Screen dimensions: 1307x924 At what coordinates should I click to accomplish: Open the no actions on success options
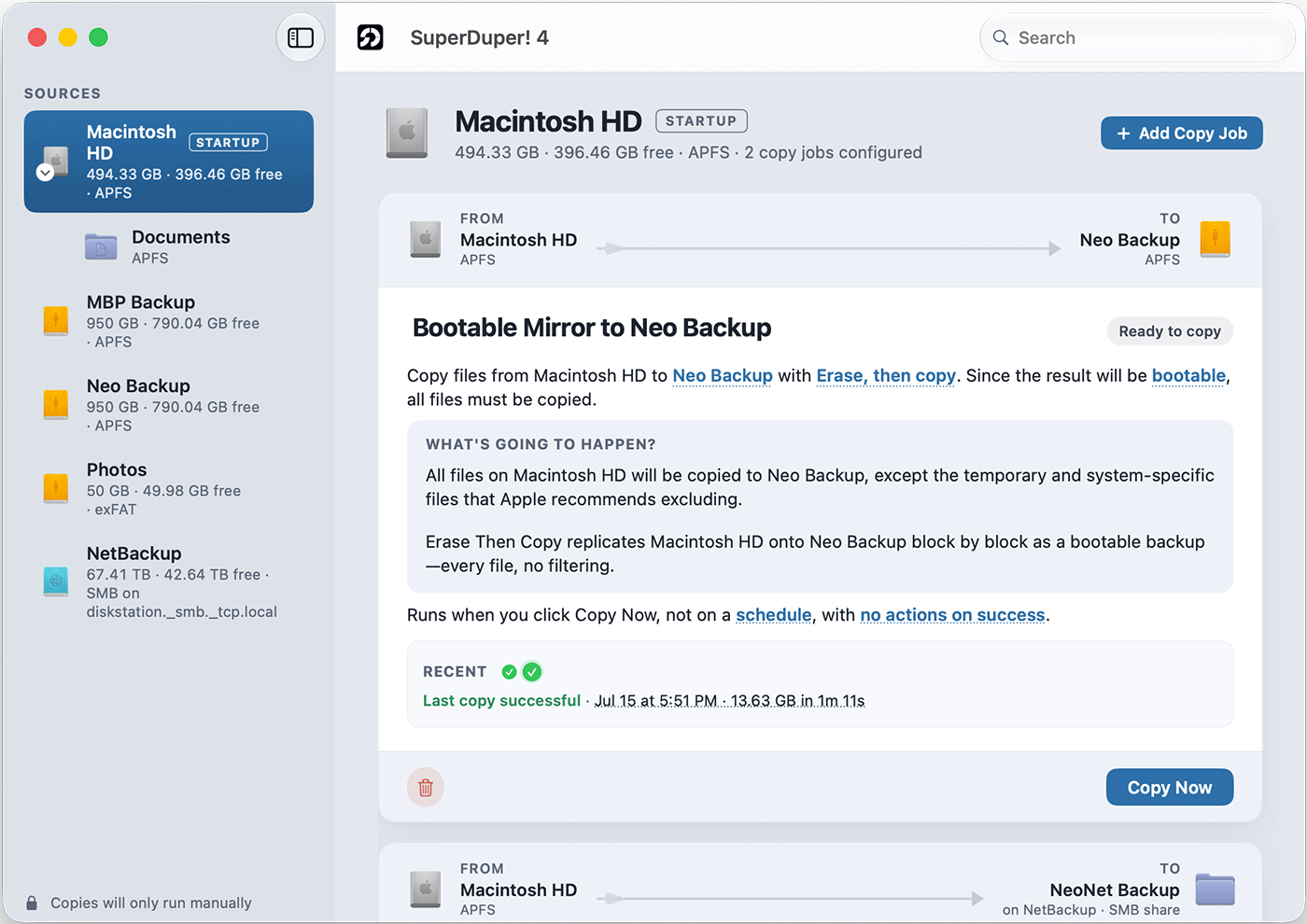pos(952,615)
